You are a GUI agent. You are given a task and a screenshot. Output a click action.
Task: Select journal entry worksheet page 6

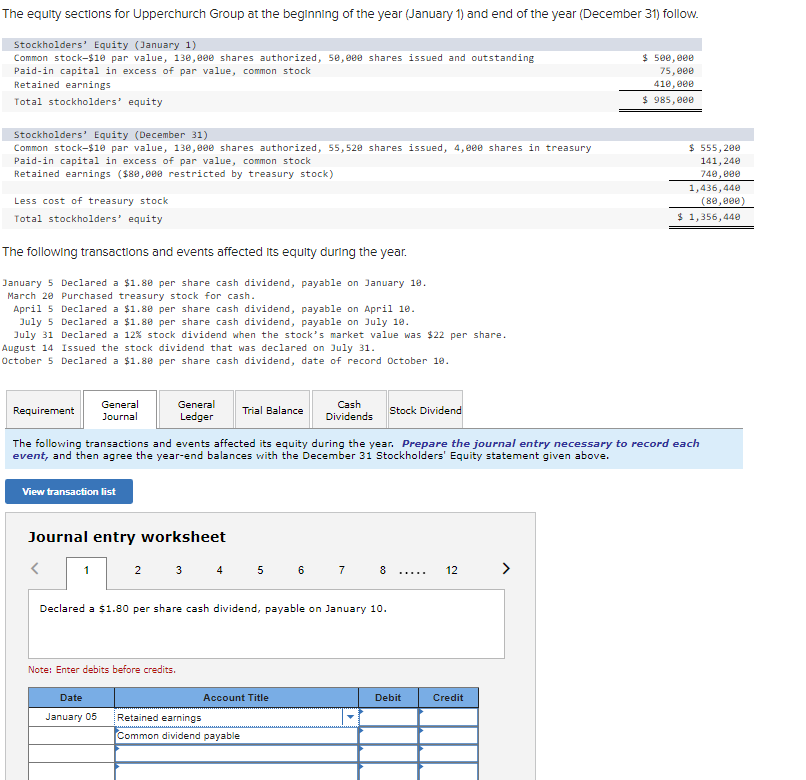pyautogui.click(x=301, y=570)
